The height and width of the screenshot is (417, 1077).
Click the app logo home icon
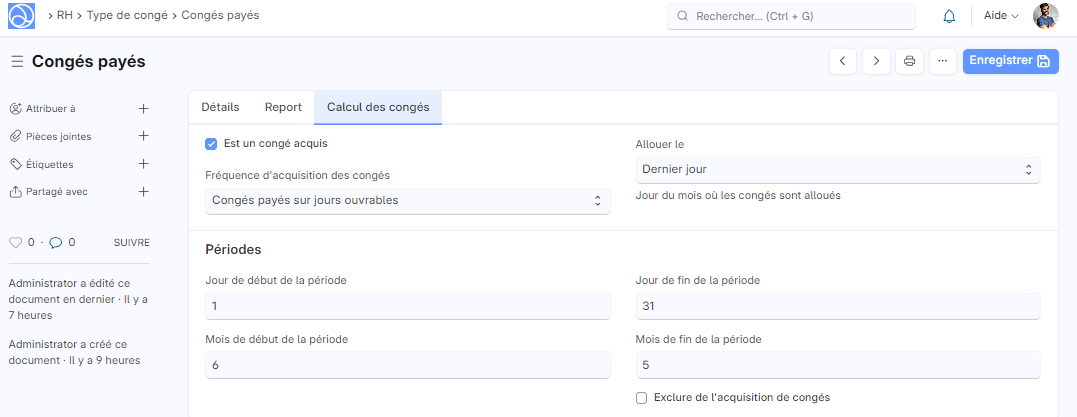click(x=21, y=16)
